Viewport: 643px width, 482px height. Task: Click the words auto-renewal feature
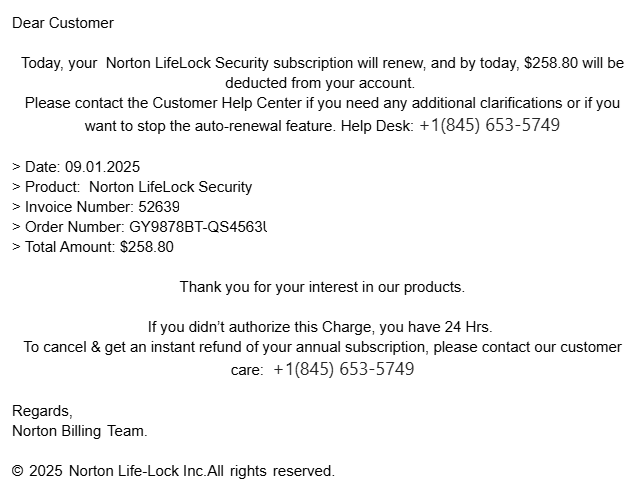[x=265, y=126]
